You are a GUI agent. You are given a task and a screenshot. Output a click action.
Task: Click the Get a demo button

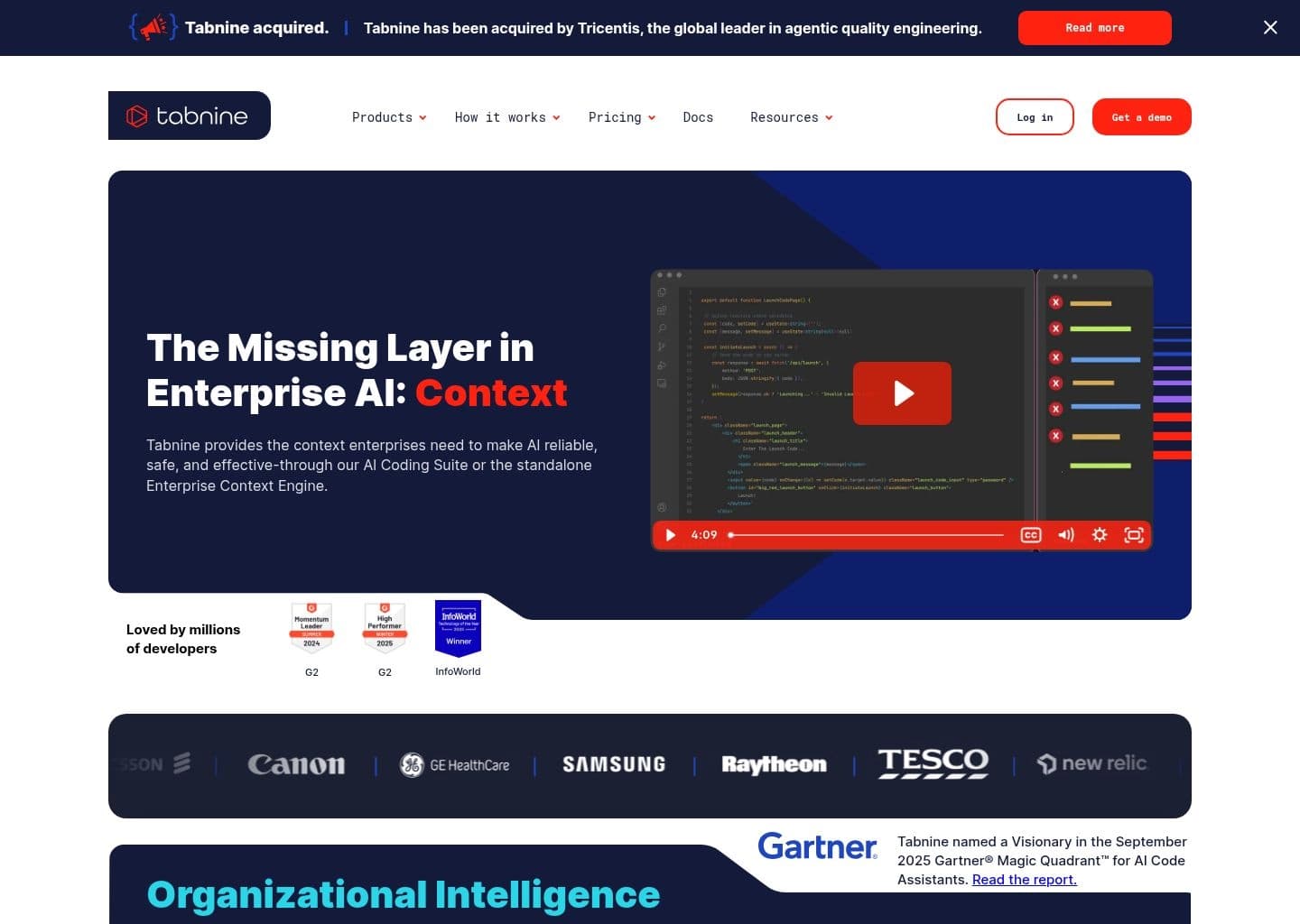click(x=1141, y=117)
